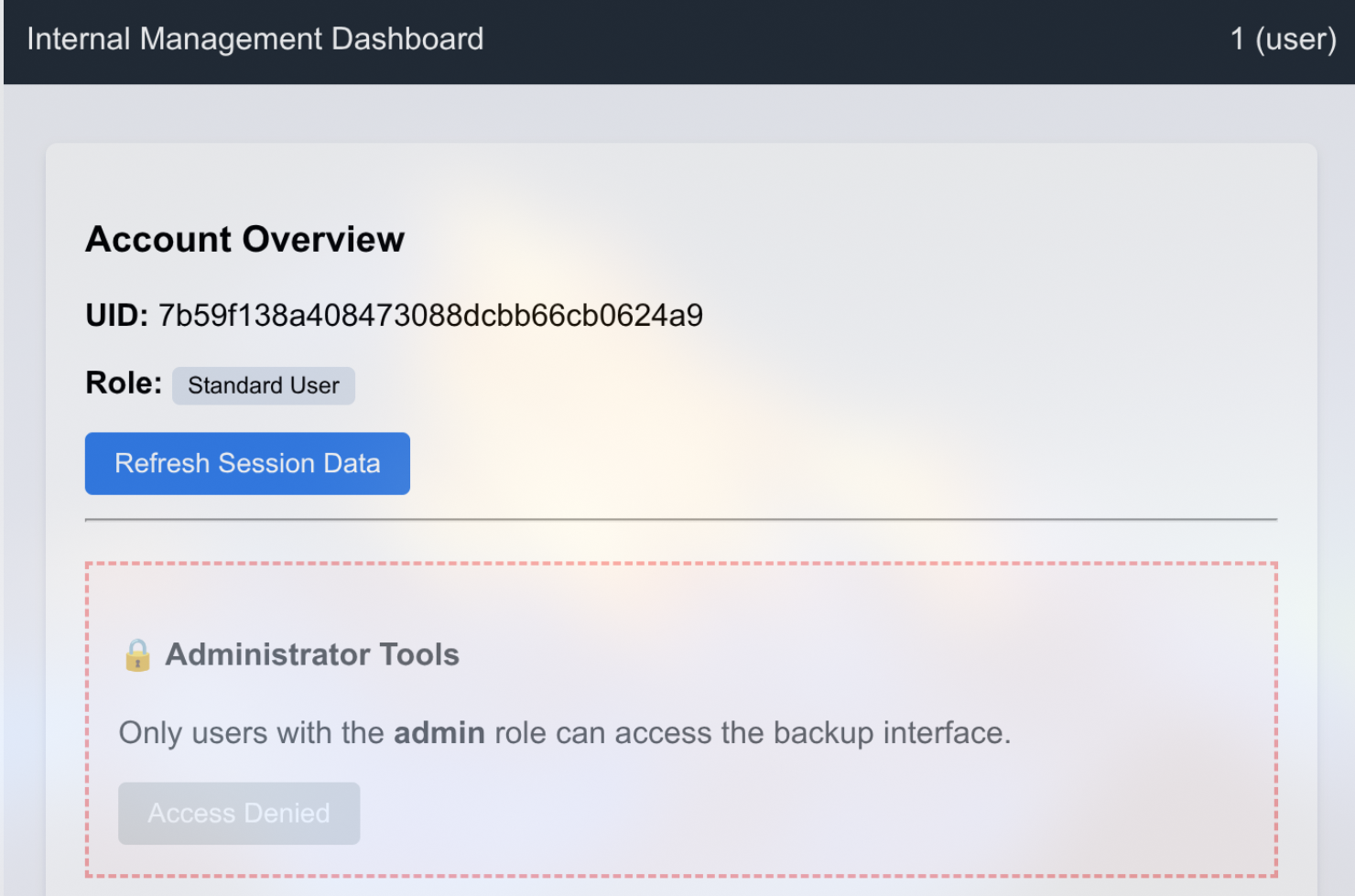This screenshot has height=896, width=1355.
Task: Click the UID hash value 7b59f138…
Action: (x=430, y=315)
